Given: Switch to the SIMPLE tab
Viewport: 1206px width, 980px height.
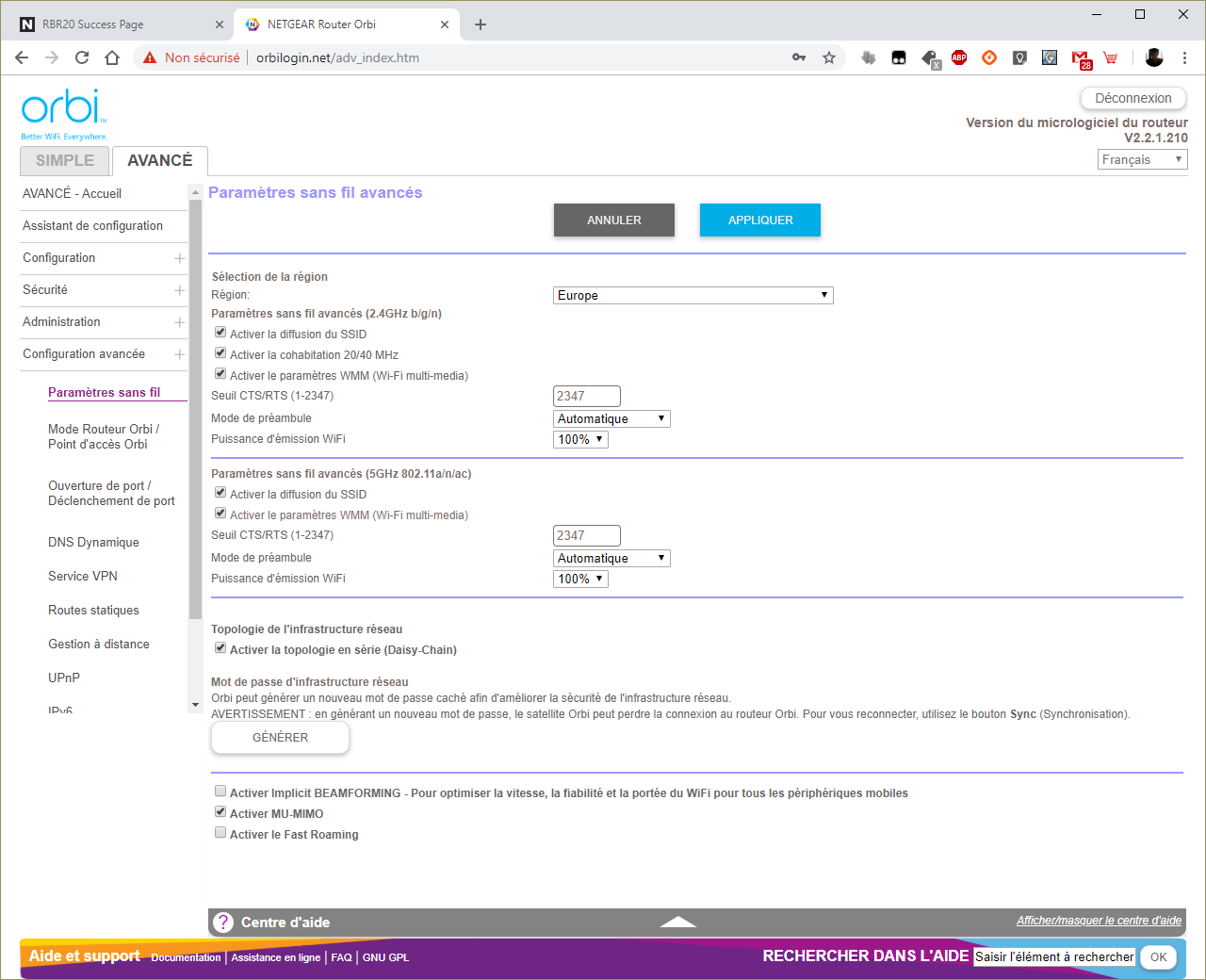Looking at the screenshot, I should (x=65, y=161).
